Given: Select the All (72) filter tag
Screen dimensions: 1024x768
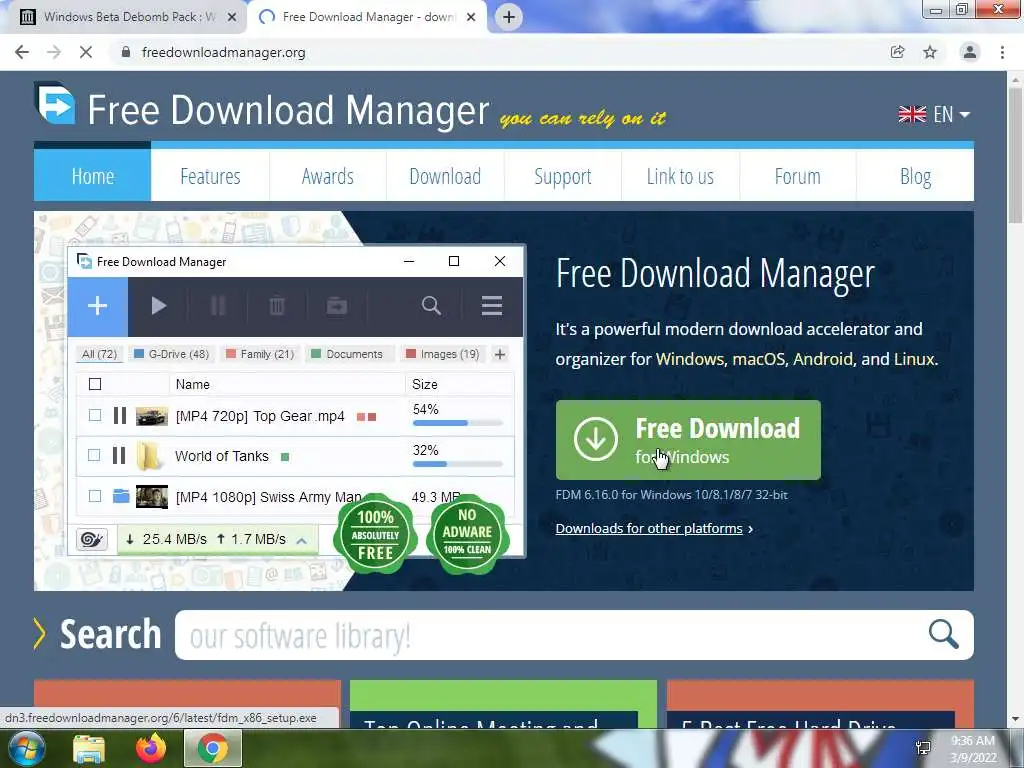Looking at the screenshot, I should pyautogui.click(x=99, y=354).
